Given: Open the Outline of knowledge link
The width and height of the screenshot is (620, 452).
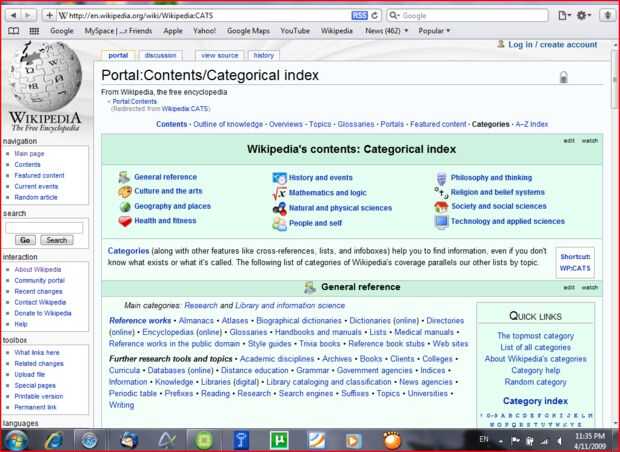Looking at the screenshot, I should [228, 124].
